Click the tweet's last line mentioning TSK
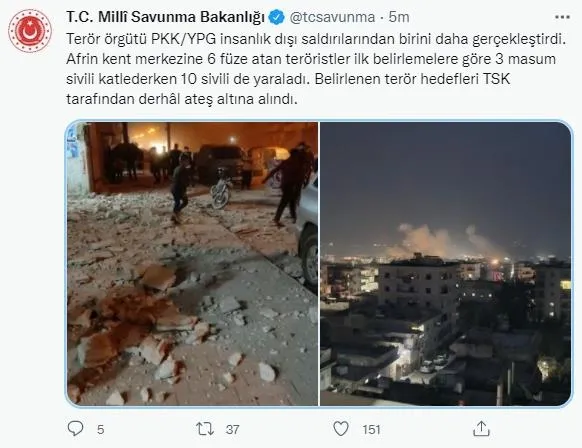 click(x=182, y=99)
